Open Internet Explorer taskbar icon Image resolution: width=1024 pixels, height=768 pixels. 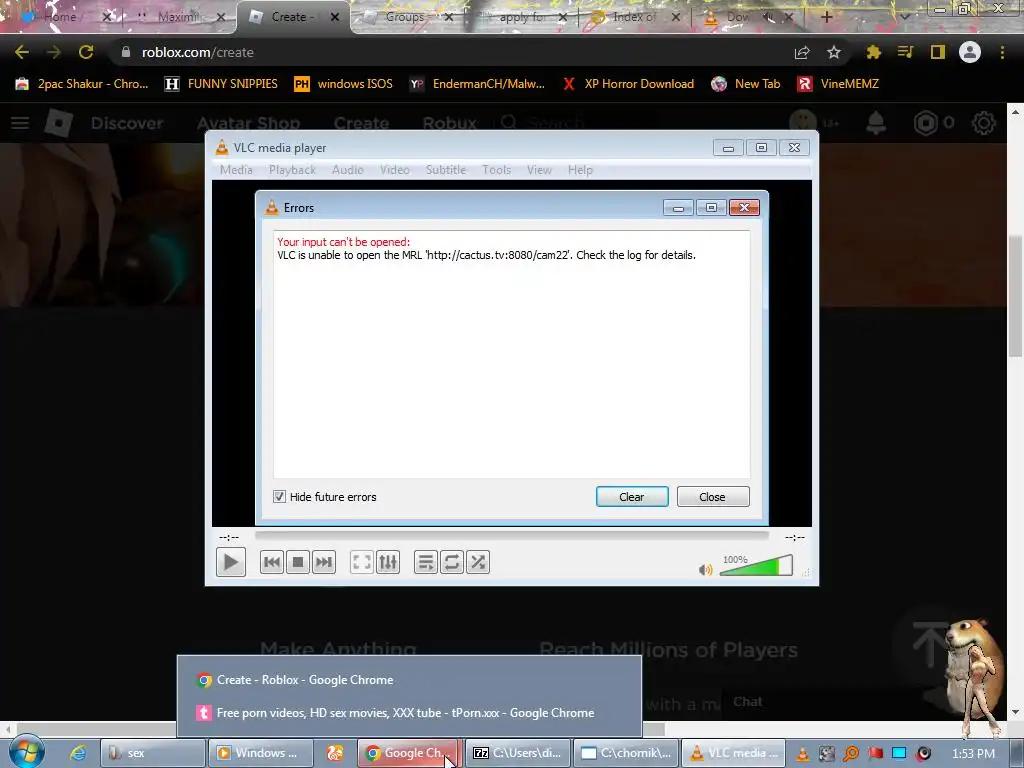pos(78,753)
